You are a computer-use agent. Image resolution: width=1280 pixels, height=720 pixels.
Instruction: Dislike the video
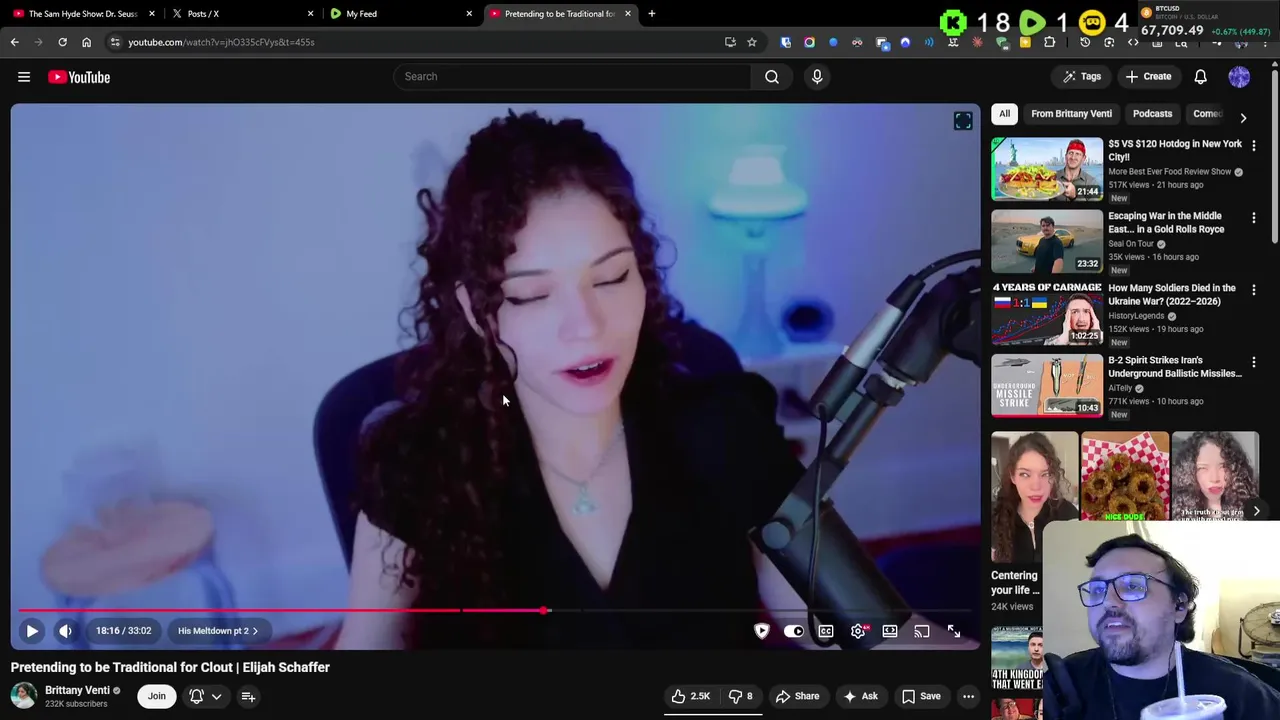point(741,696)
